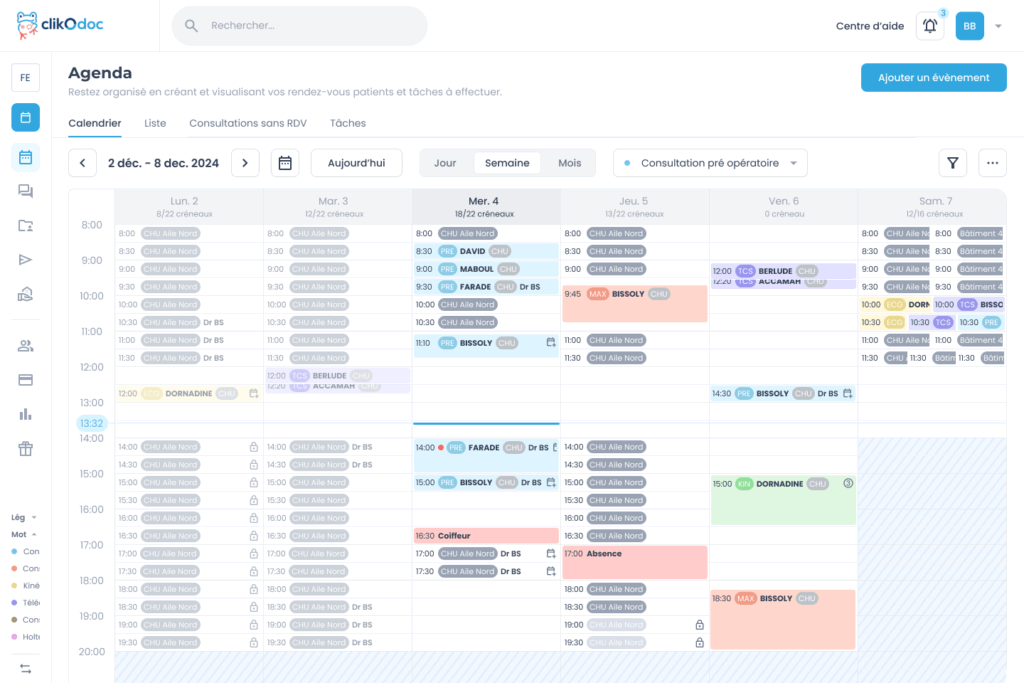Collapse the Mot section in the sidebar

(24, 534)
